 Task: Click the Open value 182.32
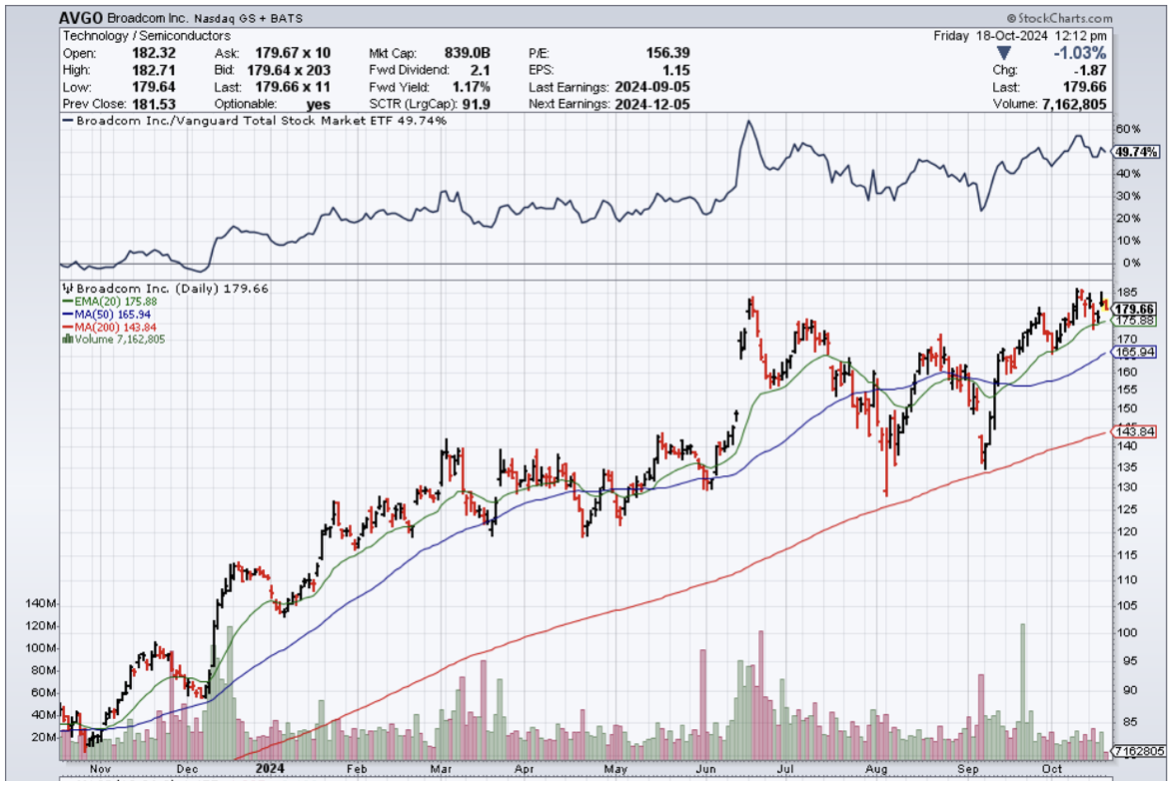click(x=153, y=53)
